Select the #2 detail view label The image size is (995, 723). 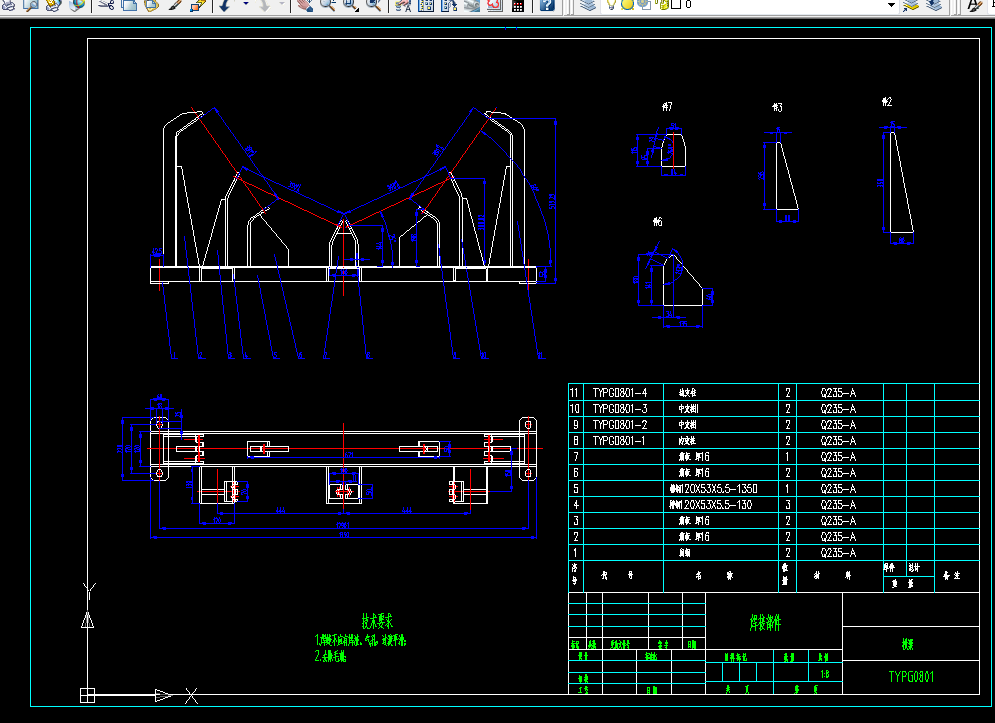(x=887, y=102)
